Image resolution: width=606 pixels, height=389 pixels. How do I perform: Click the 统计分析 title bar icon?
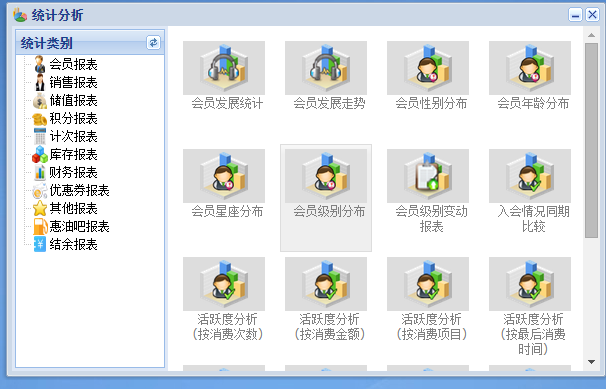tap(20, 15)
